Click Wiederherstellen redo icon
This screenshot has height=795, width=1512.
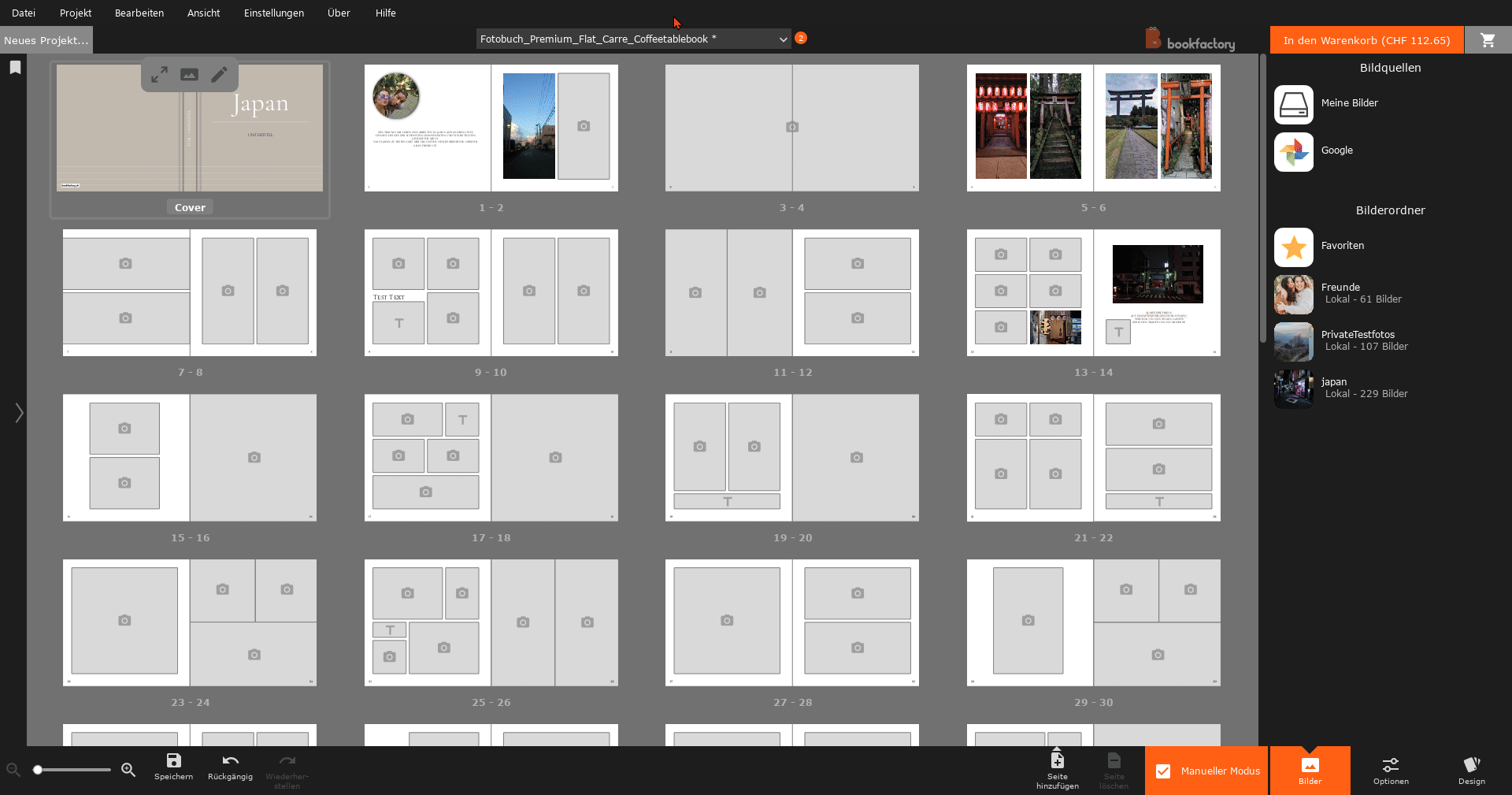point(287,771)
